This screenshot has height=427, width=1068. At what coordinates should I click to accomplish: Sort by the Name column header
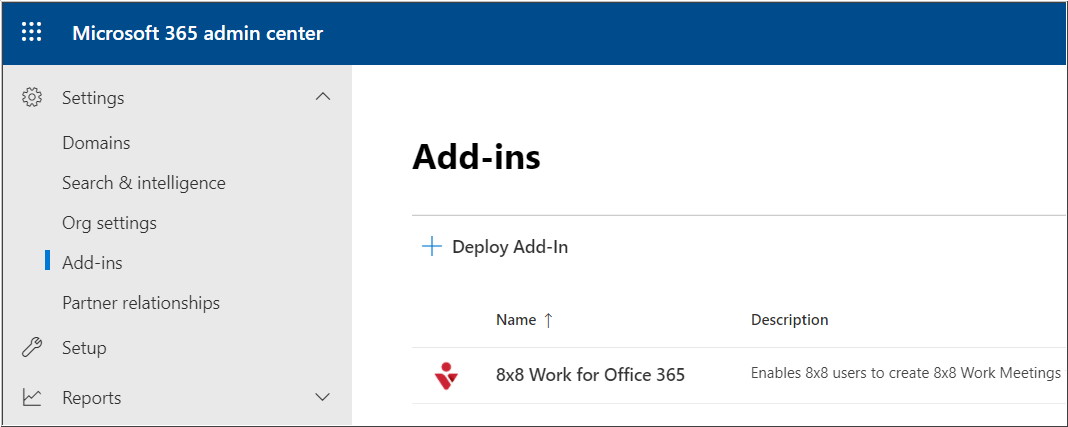click(516, 320)
